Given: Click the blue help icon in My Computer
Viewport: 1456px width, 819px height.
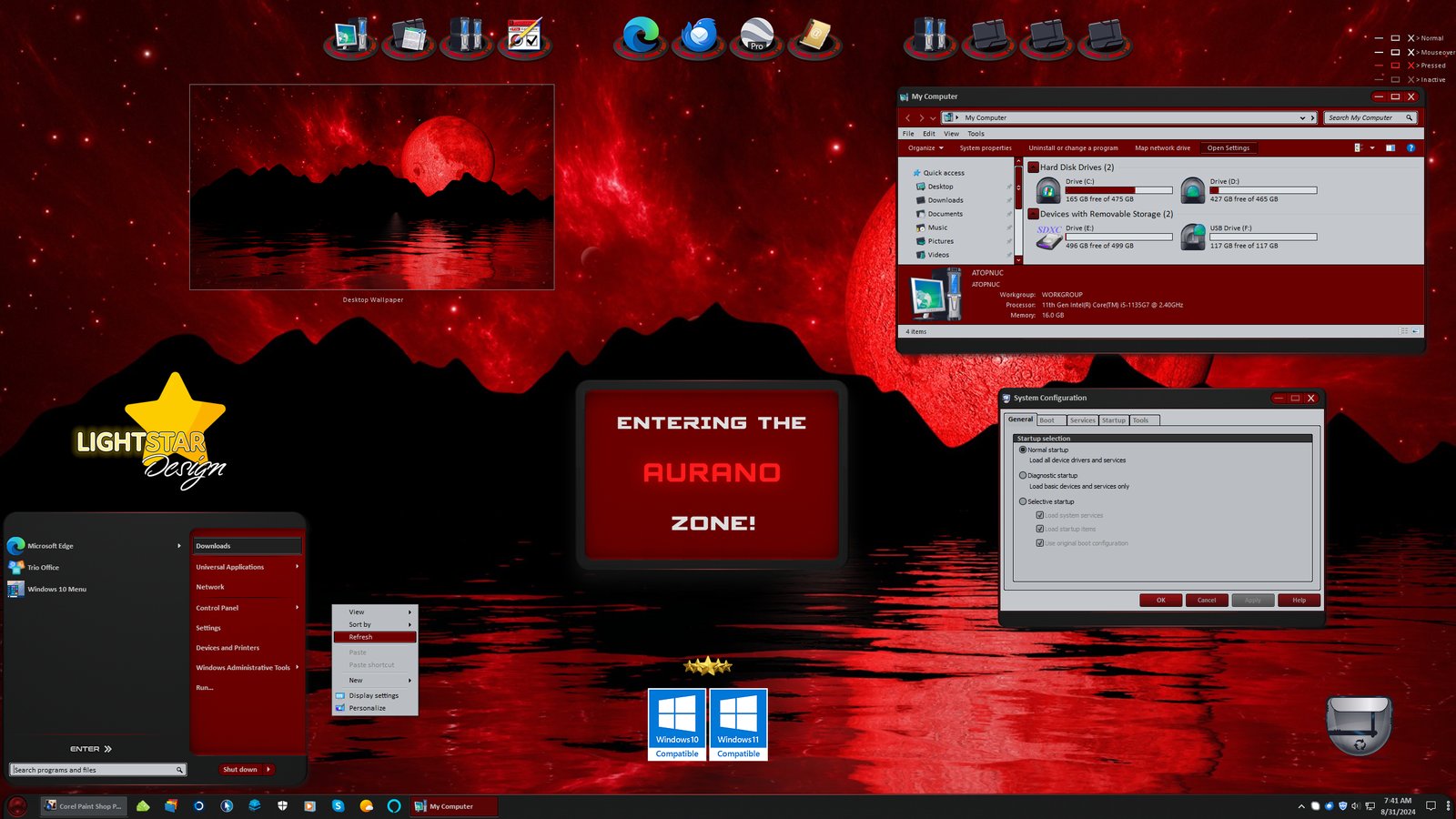Looking at the screenshot, I should (1410, 147).
